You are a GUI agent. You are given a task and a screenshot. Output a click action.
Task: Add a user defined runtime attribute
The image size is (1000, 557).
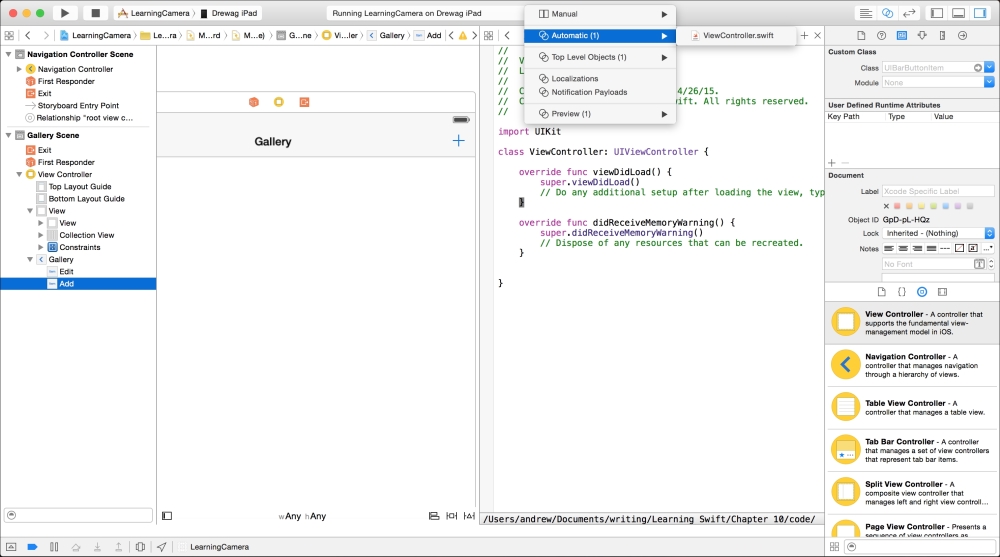coord(832,163)
